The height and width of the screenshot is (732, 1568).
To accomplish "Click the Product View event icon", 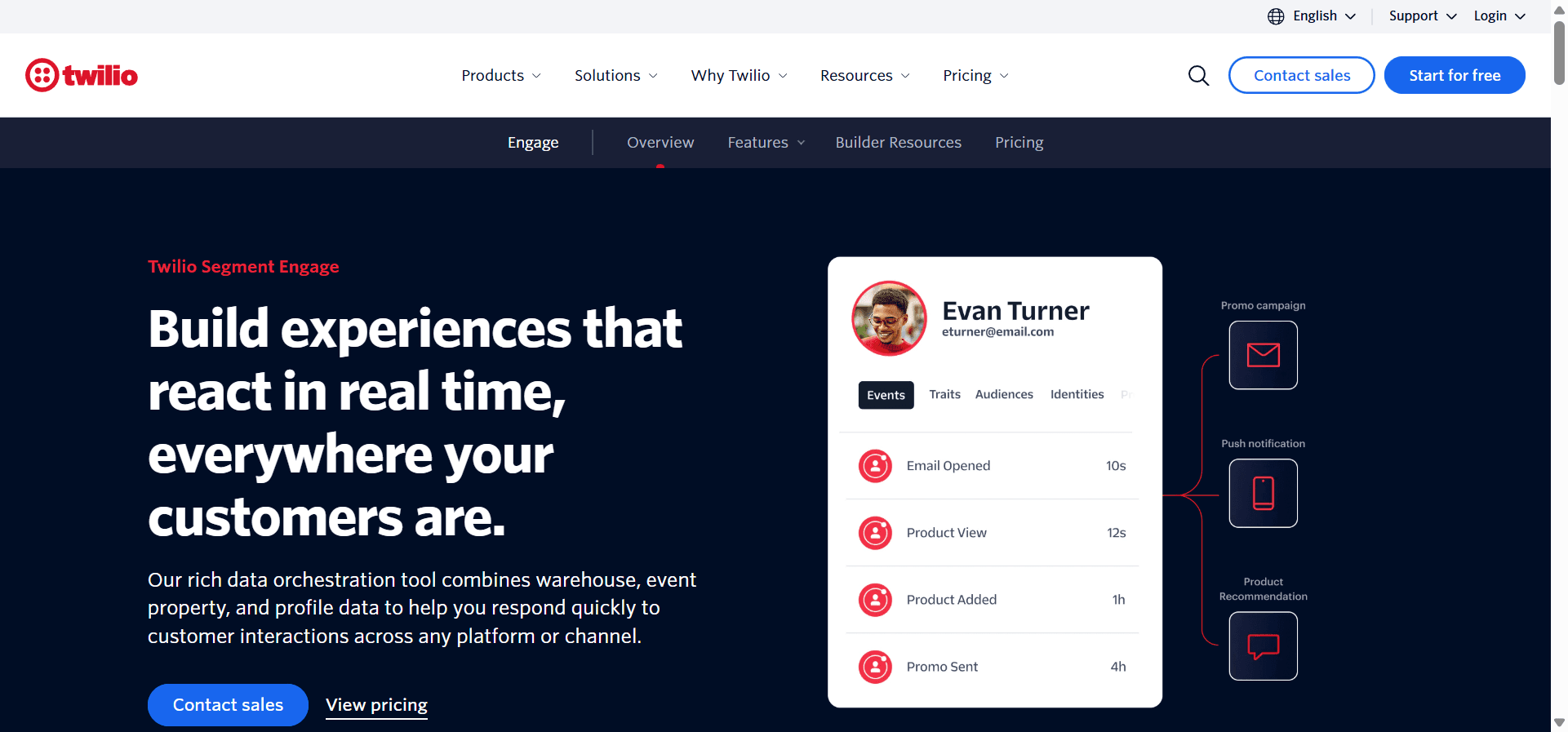I will tap(875, 533).
